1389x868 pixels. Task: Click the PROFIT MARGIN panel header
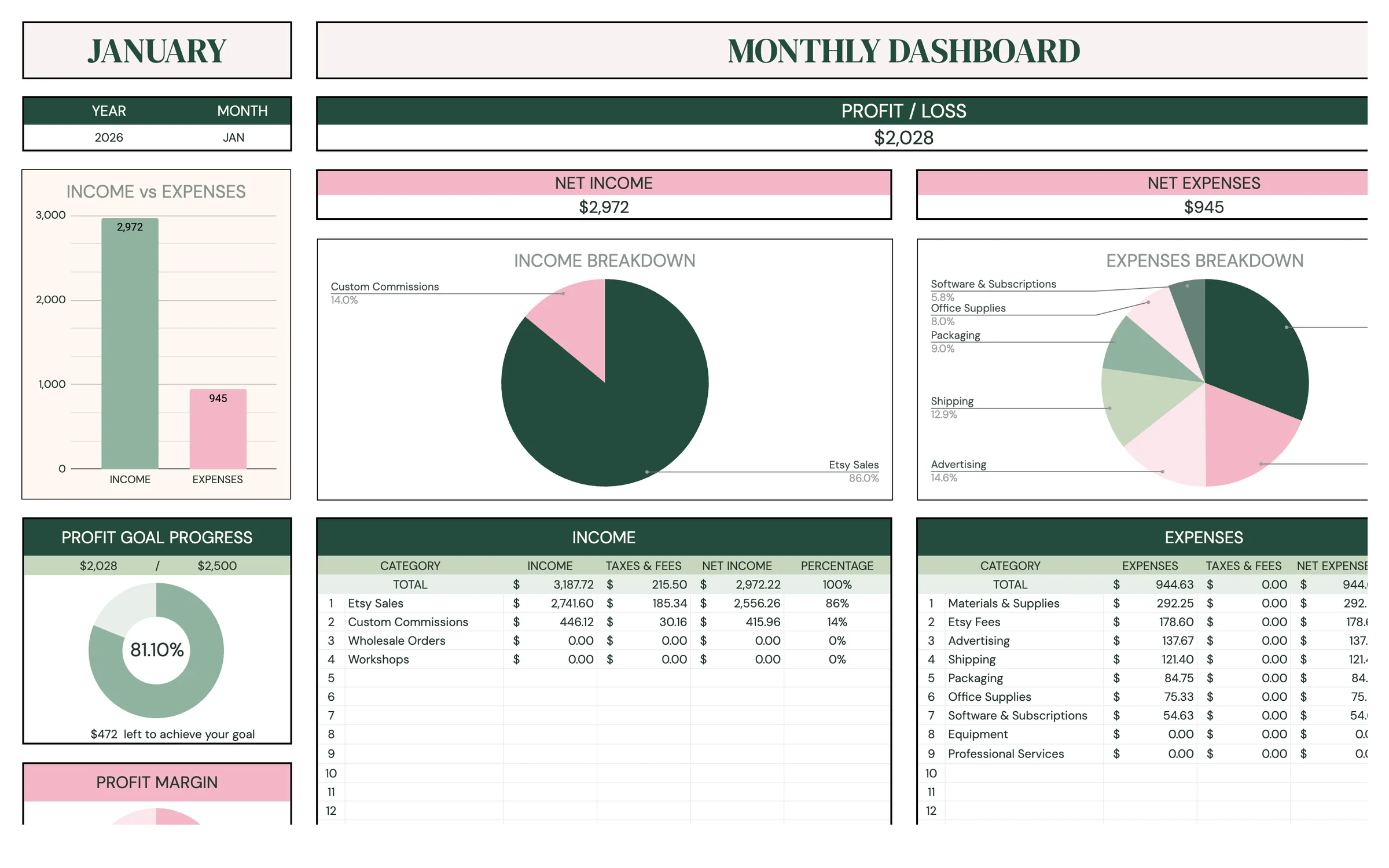[x=157, y=782]
